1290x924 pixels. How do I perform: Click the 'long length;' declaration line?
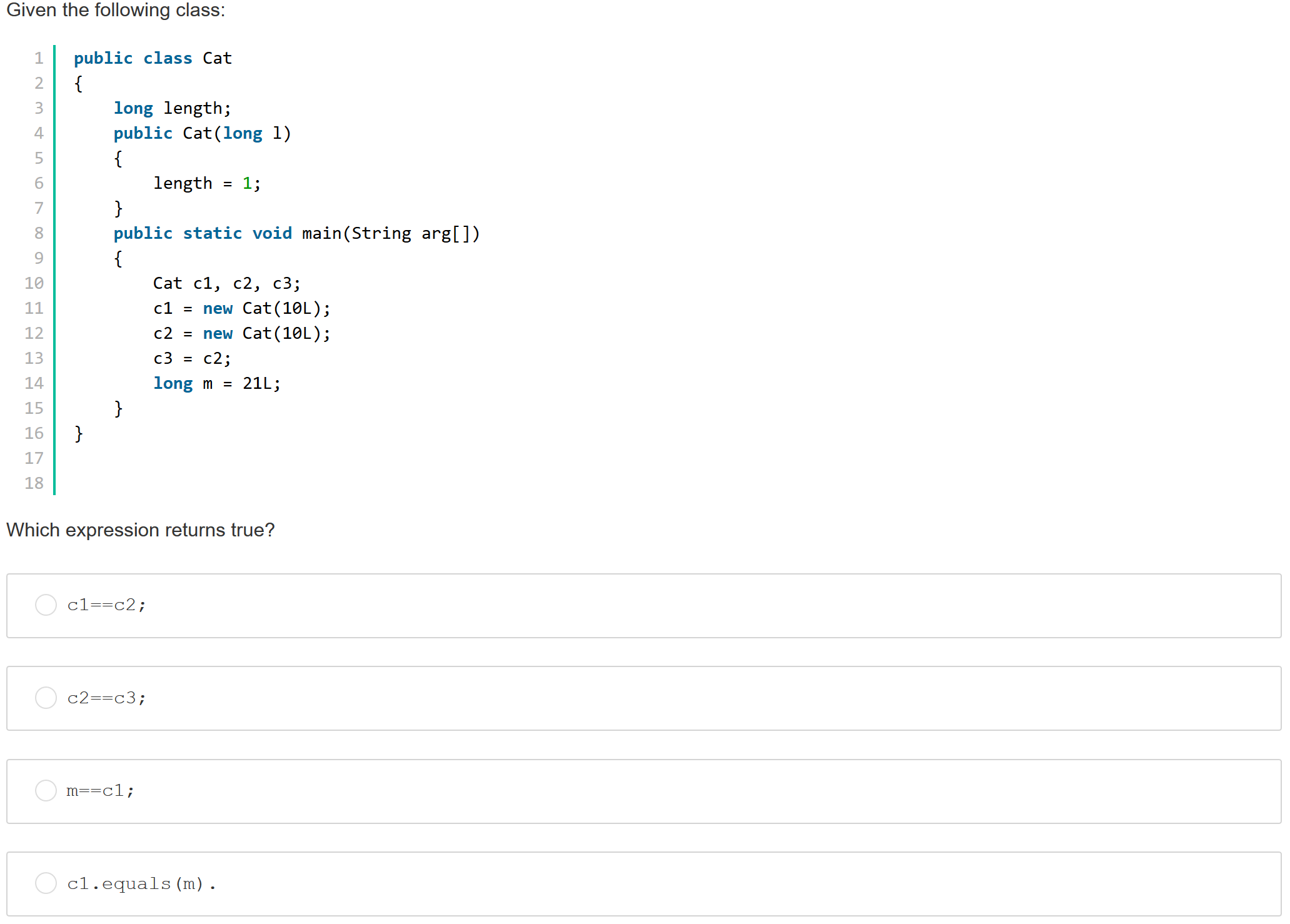coord(172,108)
